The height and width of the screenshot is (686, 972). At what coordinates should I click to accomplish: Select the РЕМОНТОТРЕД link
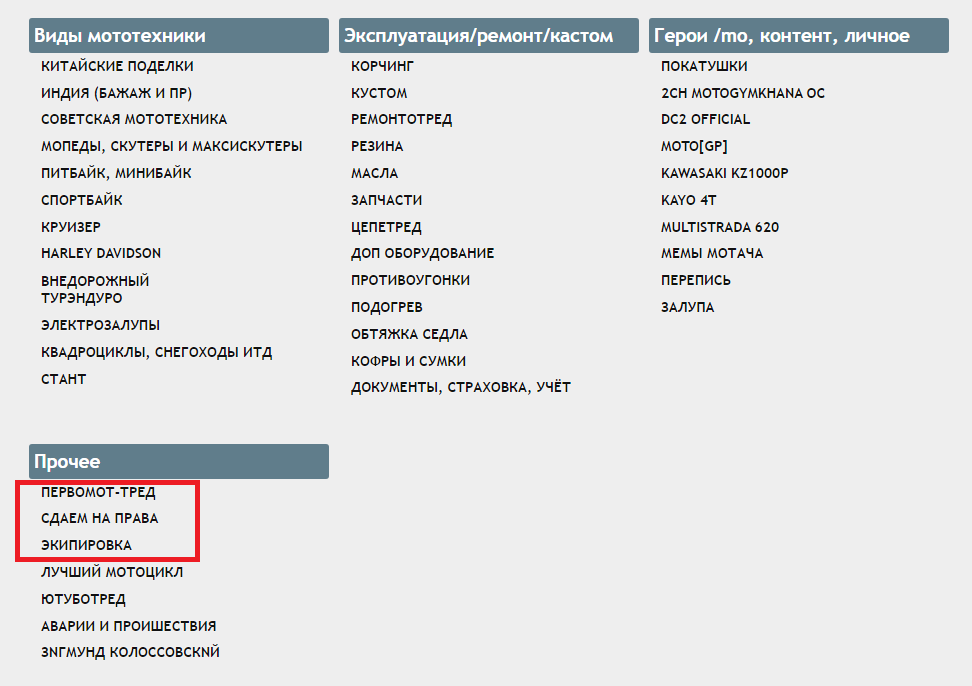coord(401,120)
